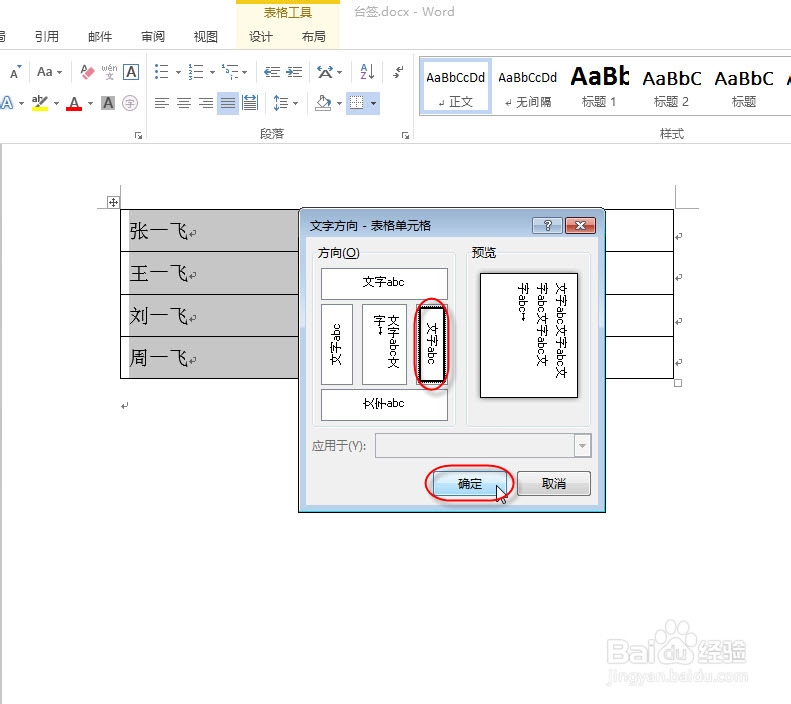The width and height of the screenshot is (791, 704).
Task: Select vertical stacked text direction option
Action: coord(384,344)
